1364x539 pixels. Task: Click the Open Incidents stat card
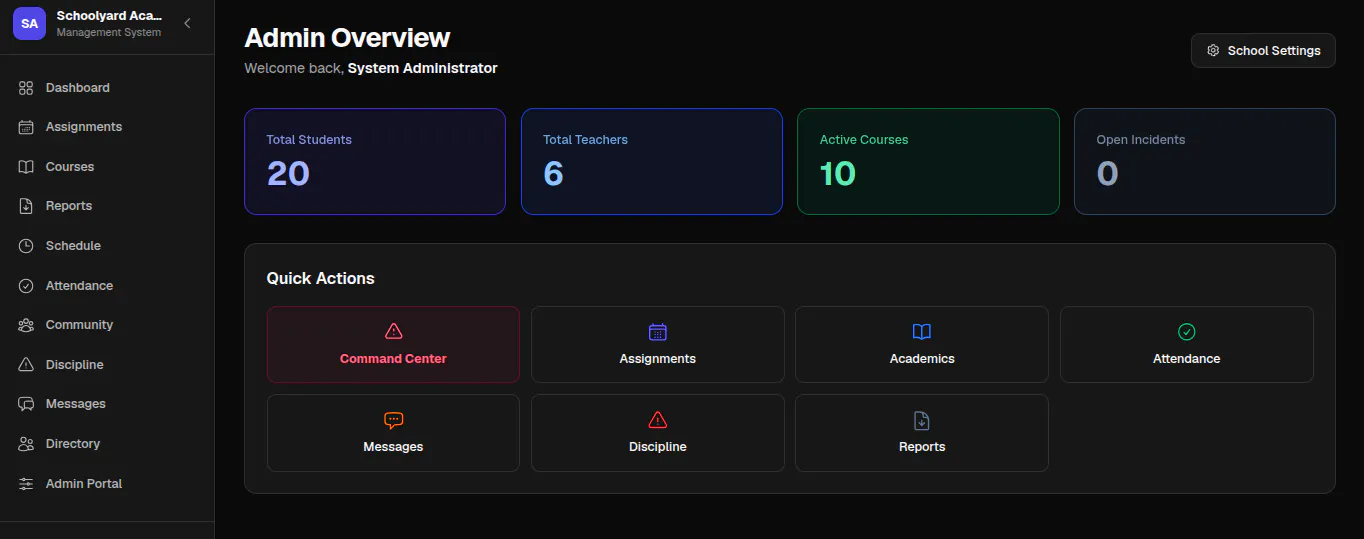click(x=1205, y=161)
